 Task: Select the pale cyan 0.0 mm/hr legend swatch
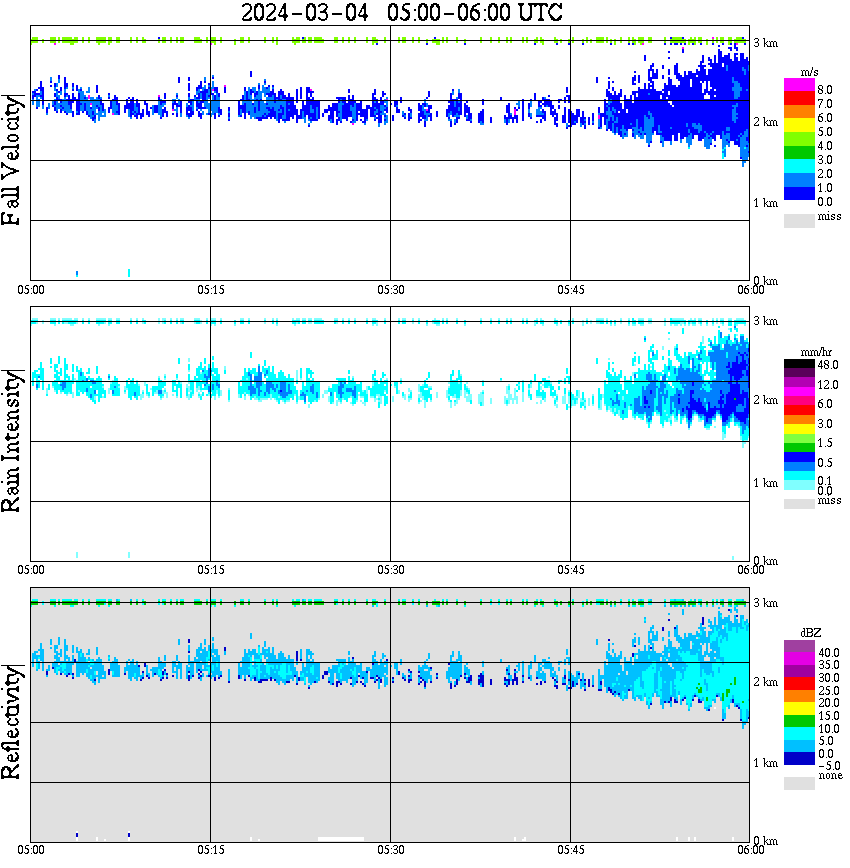[799, 485]
